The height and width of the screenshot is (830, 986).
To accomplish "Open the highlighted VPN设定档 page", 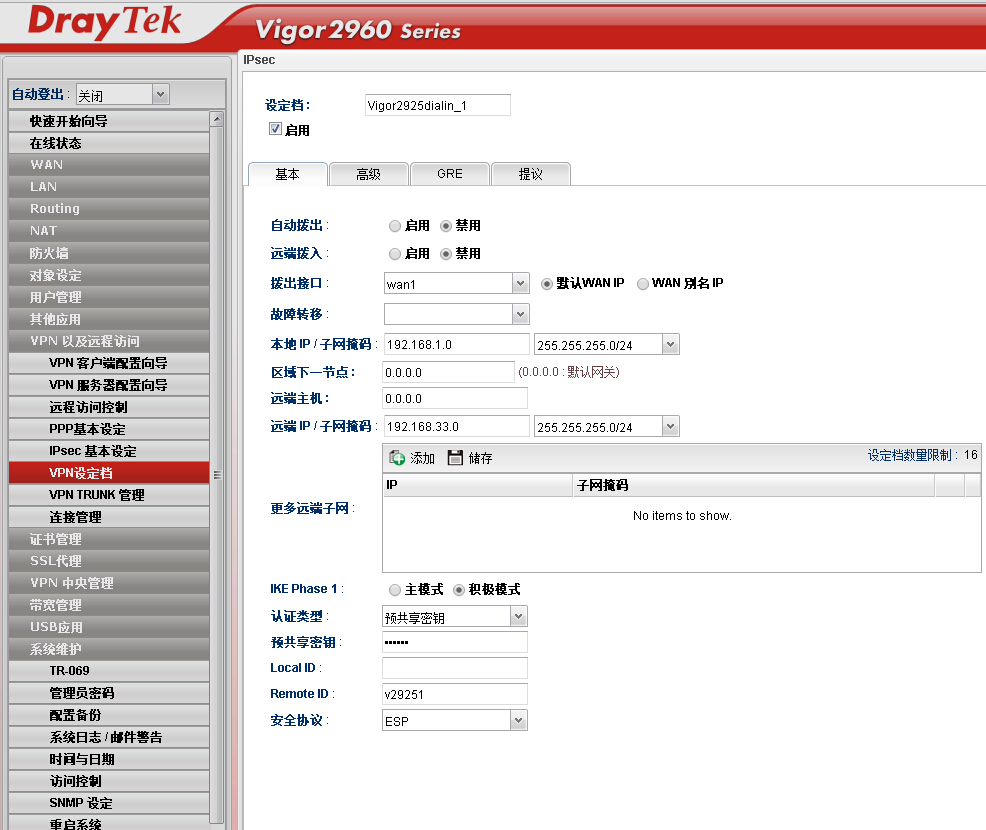I will [x=109, y=473].
